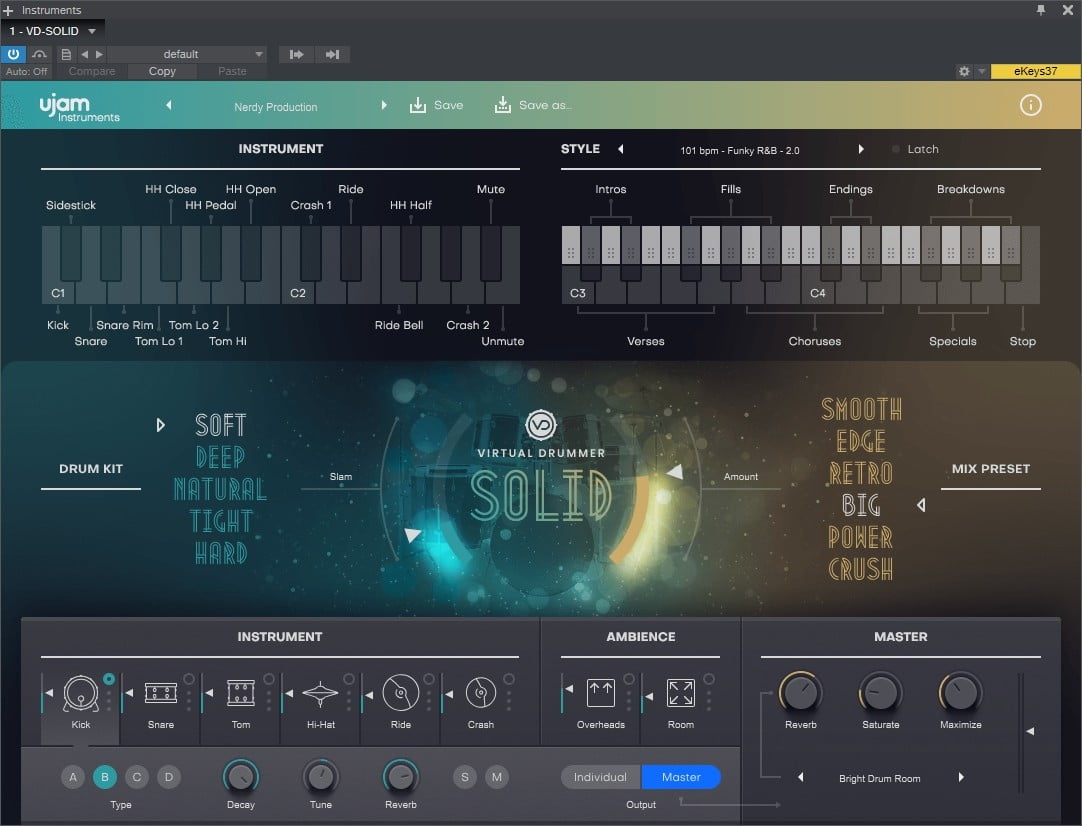
Task: Go to next style after Funky R&B
Action: coord(861,150)
